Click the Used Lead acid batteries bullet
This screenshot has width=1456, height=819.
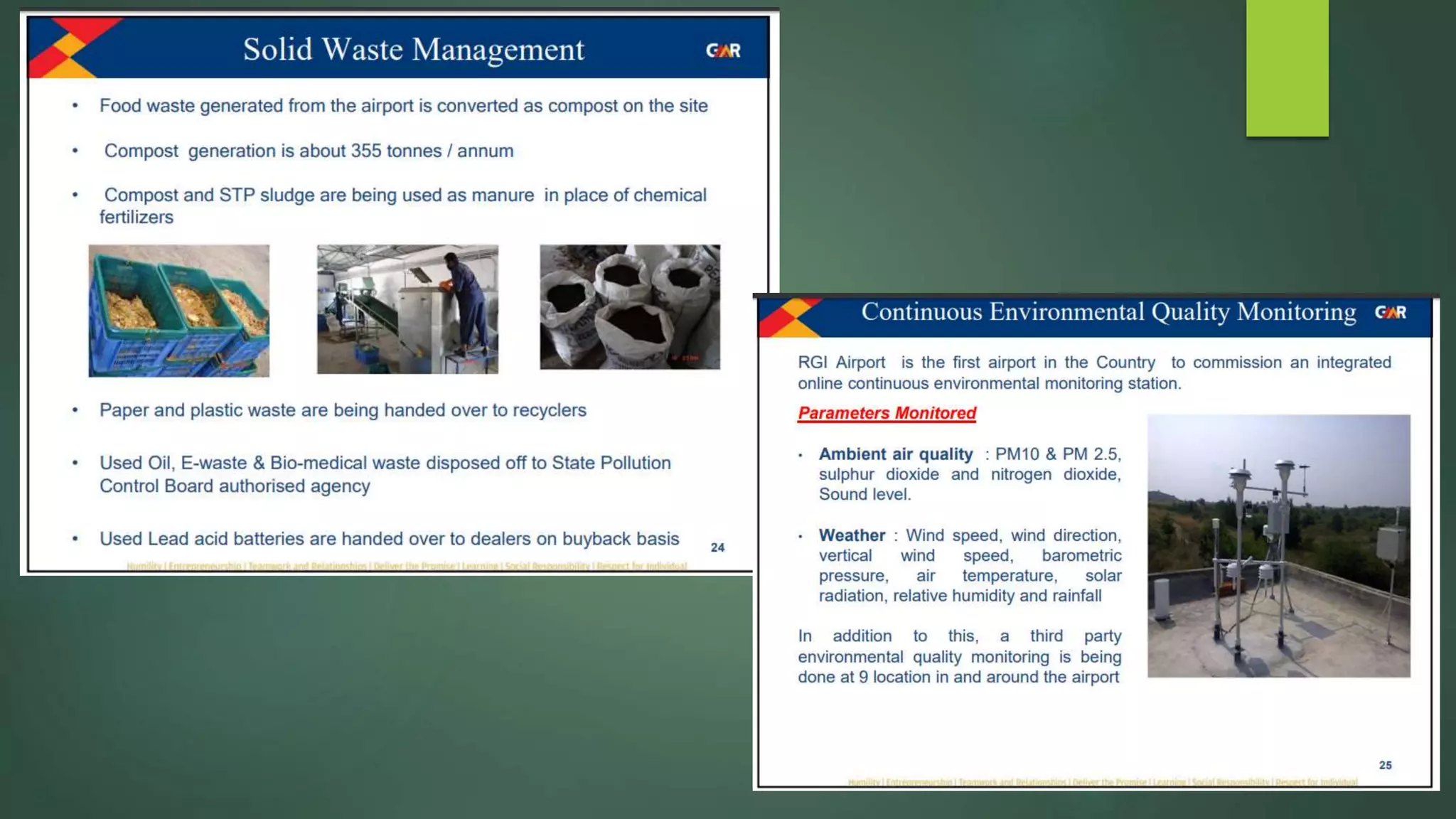coord(389,539)
